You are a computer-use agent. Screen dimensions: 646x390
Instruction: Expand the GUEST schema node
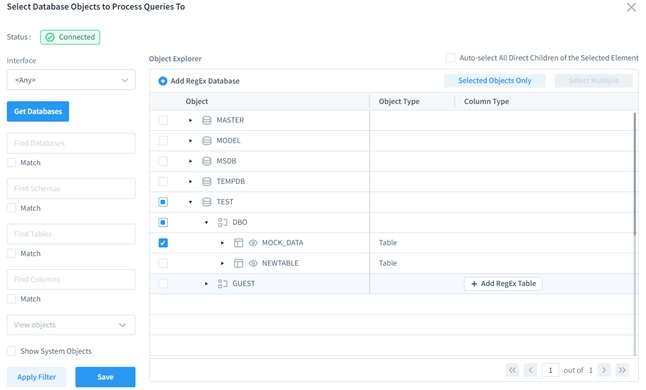pos(206,284)
